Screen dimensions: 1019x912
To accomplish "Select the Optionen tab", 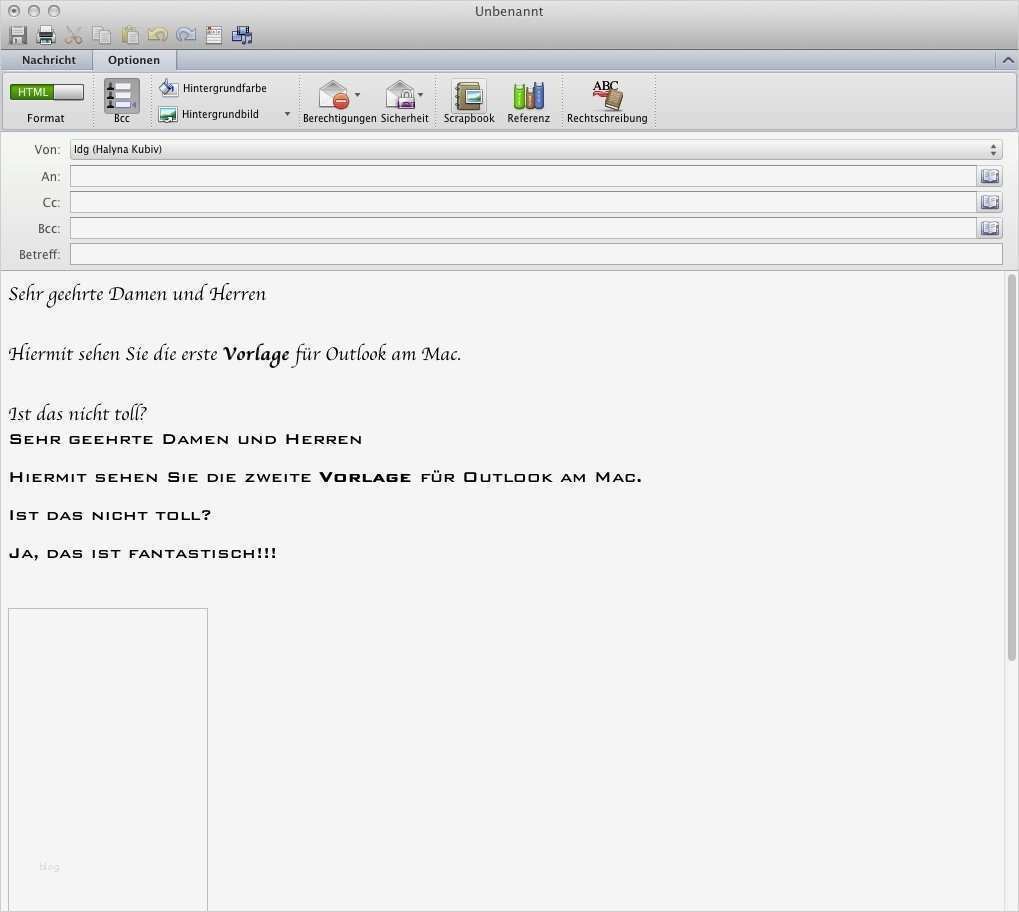I will click(133, 60).
